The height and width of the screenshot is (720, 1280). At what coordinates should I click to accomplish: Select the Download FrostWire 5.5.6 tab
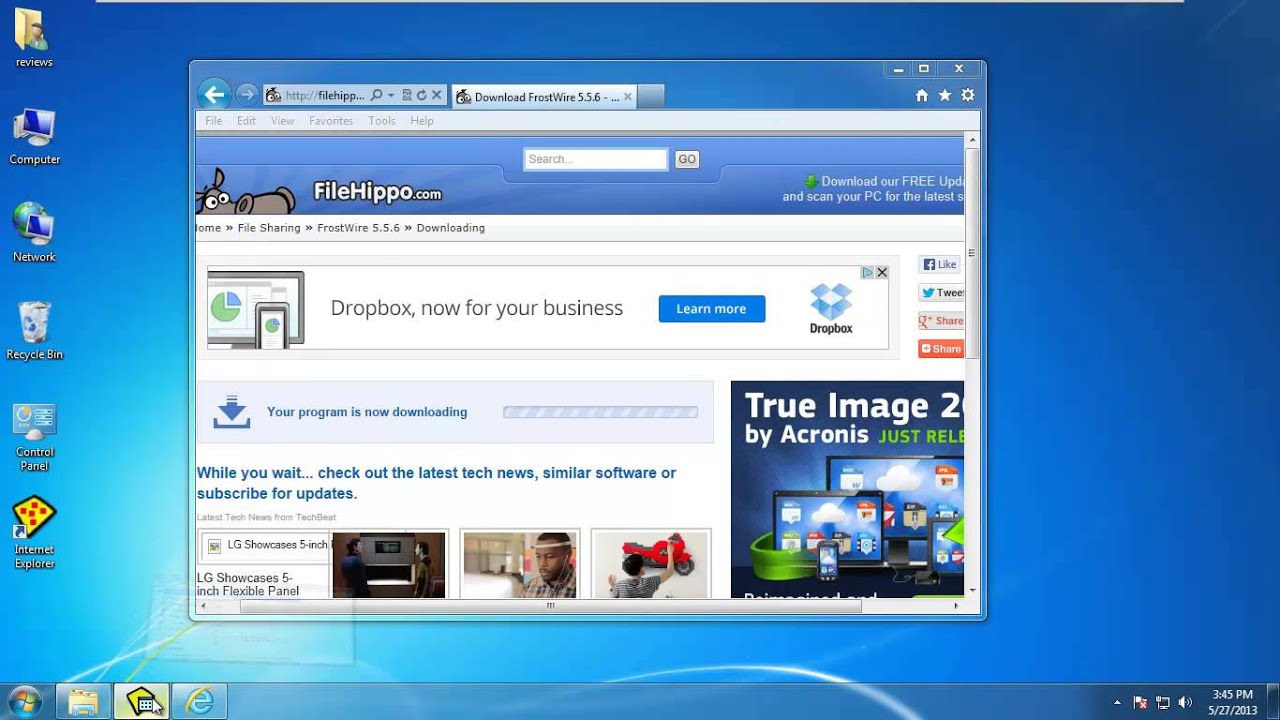pos(544,97)
